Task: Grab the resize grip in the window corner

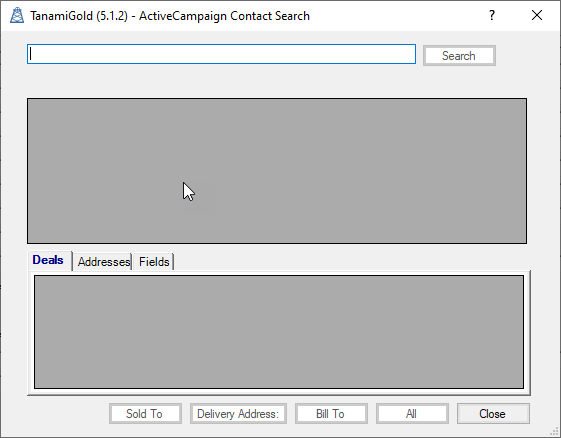Action: point(554,431)
